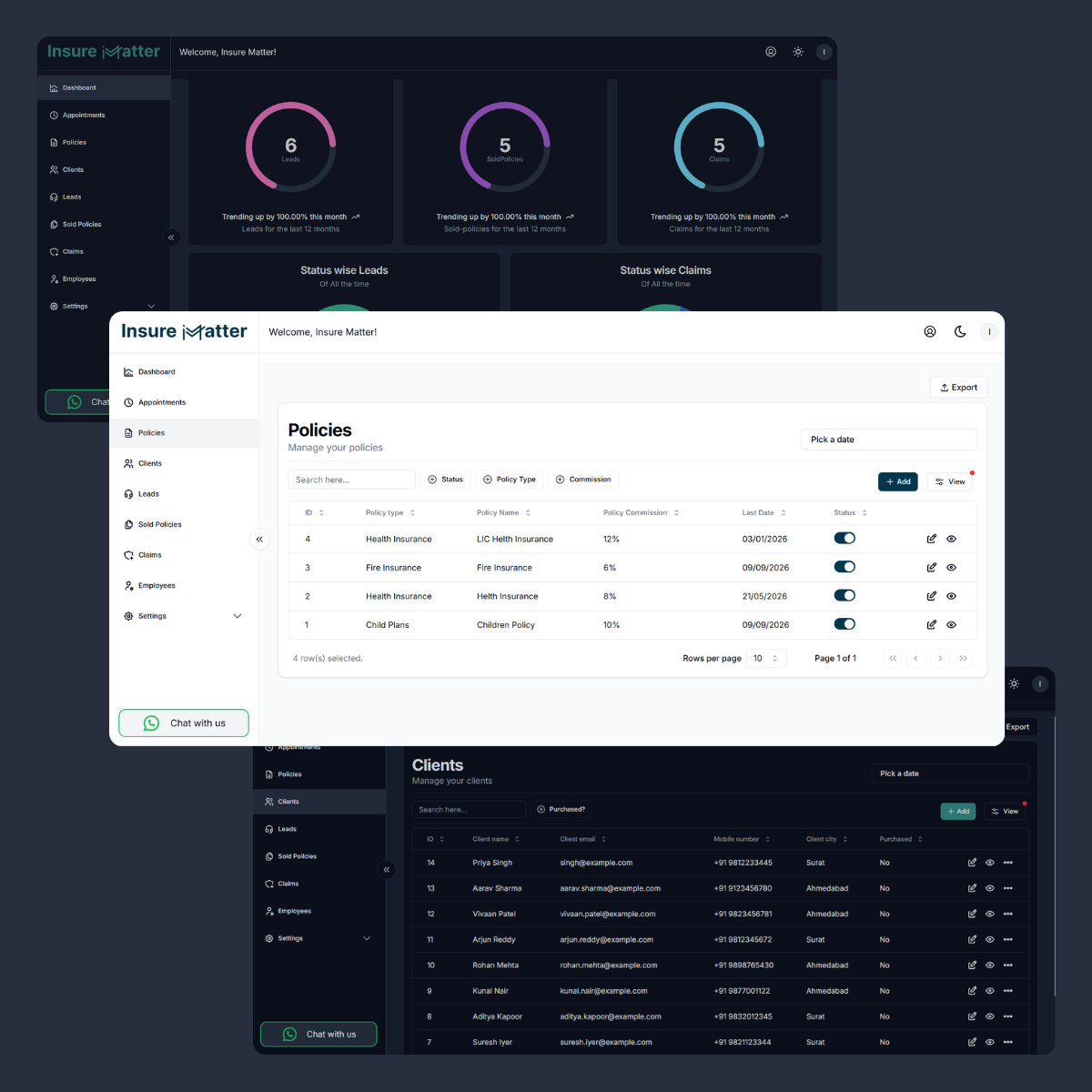1092x1092 pixels.
Task: Open Policy Type filter dropdown
Action: (x=510, y=480)
